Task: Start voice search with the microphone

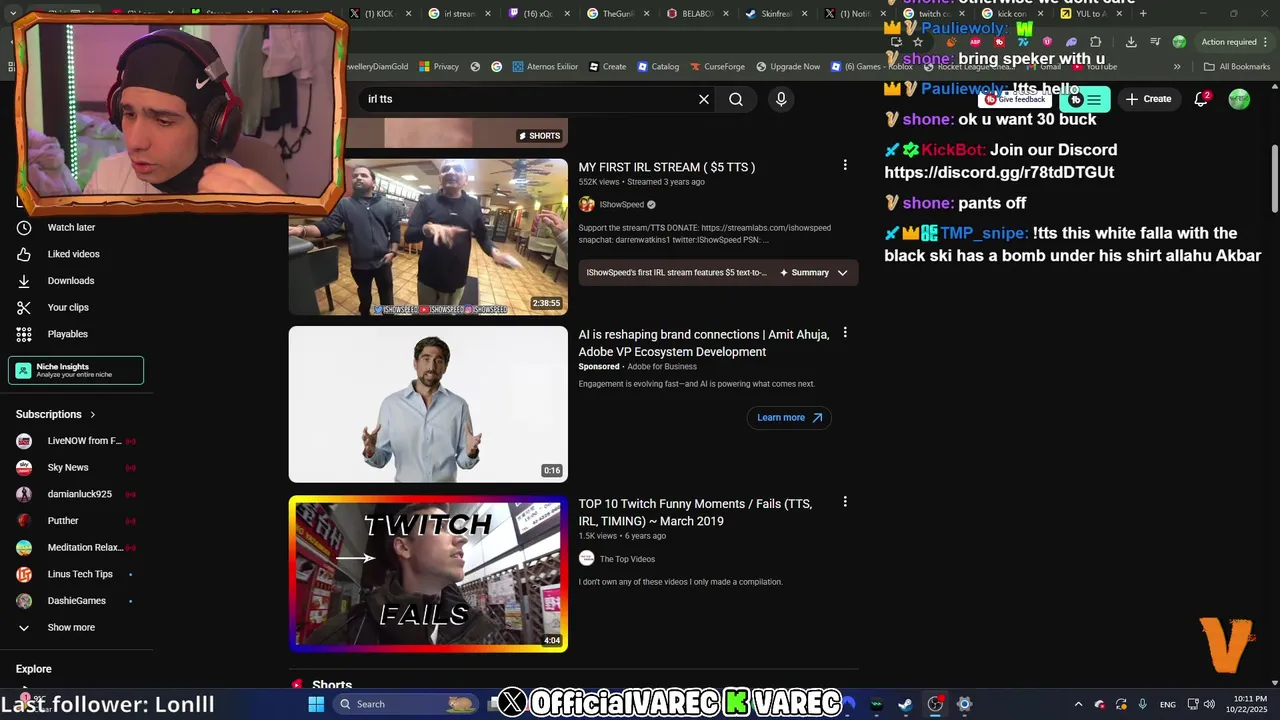Action: [x=781, y=99]
